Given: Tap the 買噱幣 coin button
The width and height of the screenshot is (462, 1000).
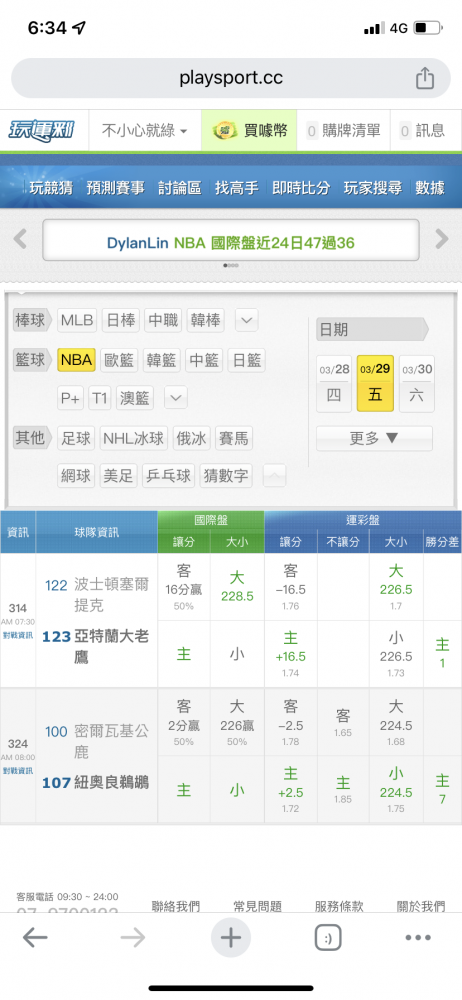Looking at the screenshot, I should 249,131.
